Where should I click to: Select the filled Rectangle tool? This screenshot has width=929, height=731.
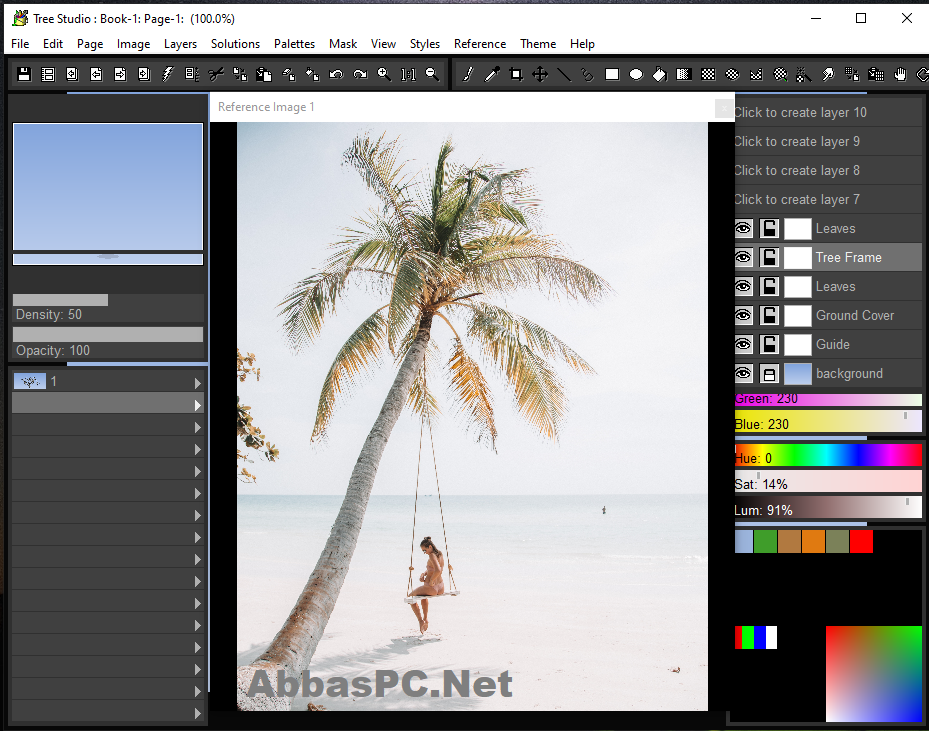[612, 74]
